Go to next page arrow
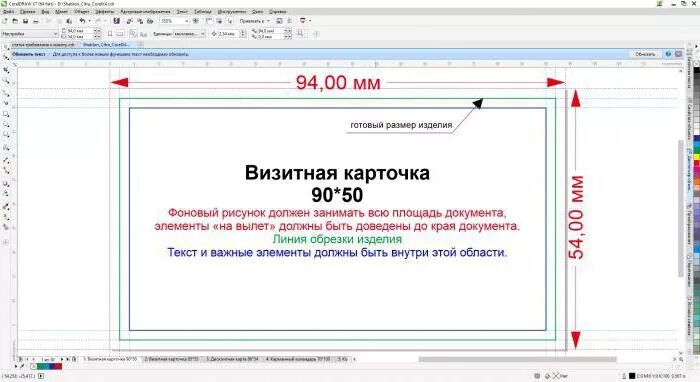Image resolution: width=700 pixels, height=382 pixels. coord(62,359)
